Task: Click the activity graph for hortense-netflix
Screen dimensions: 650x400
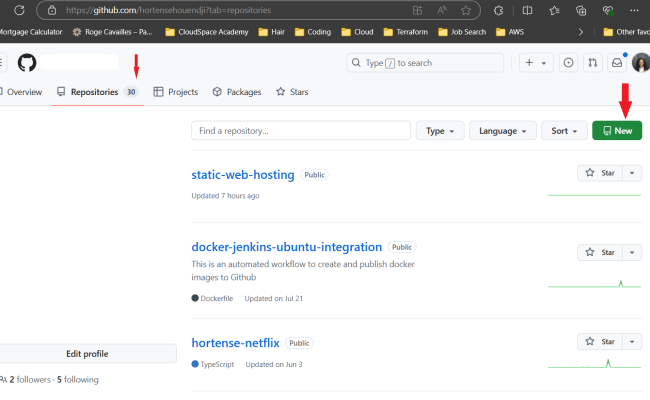Action: [x=594, y=364]
